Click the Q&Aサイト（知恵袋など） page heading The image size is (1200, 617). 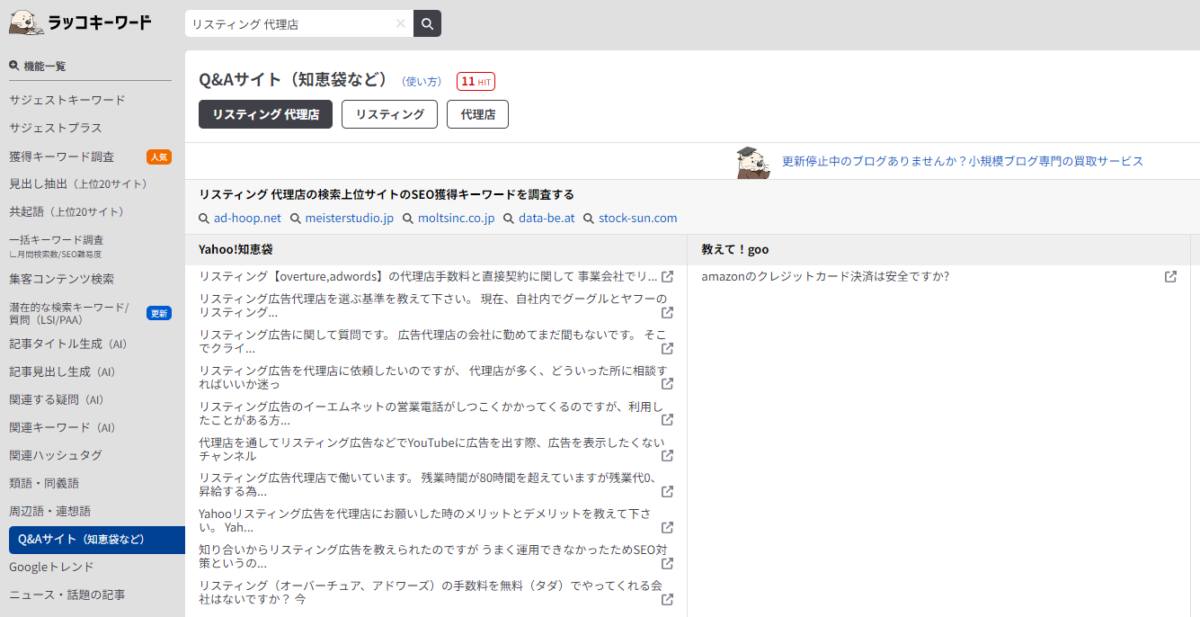pos(293,81)
